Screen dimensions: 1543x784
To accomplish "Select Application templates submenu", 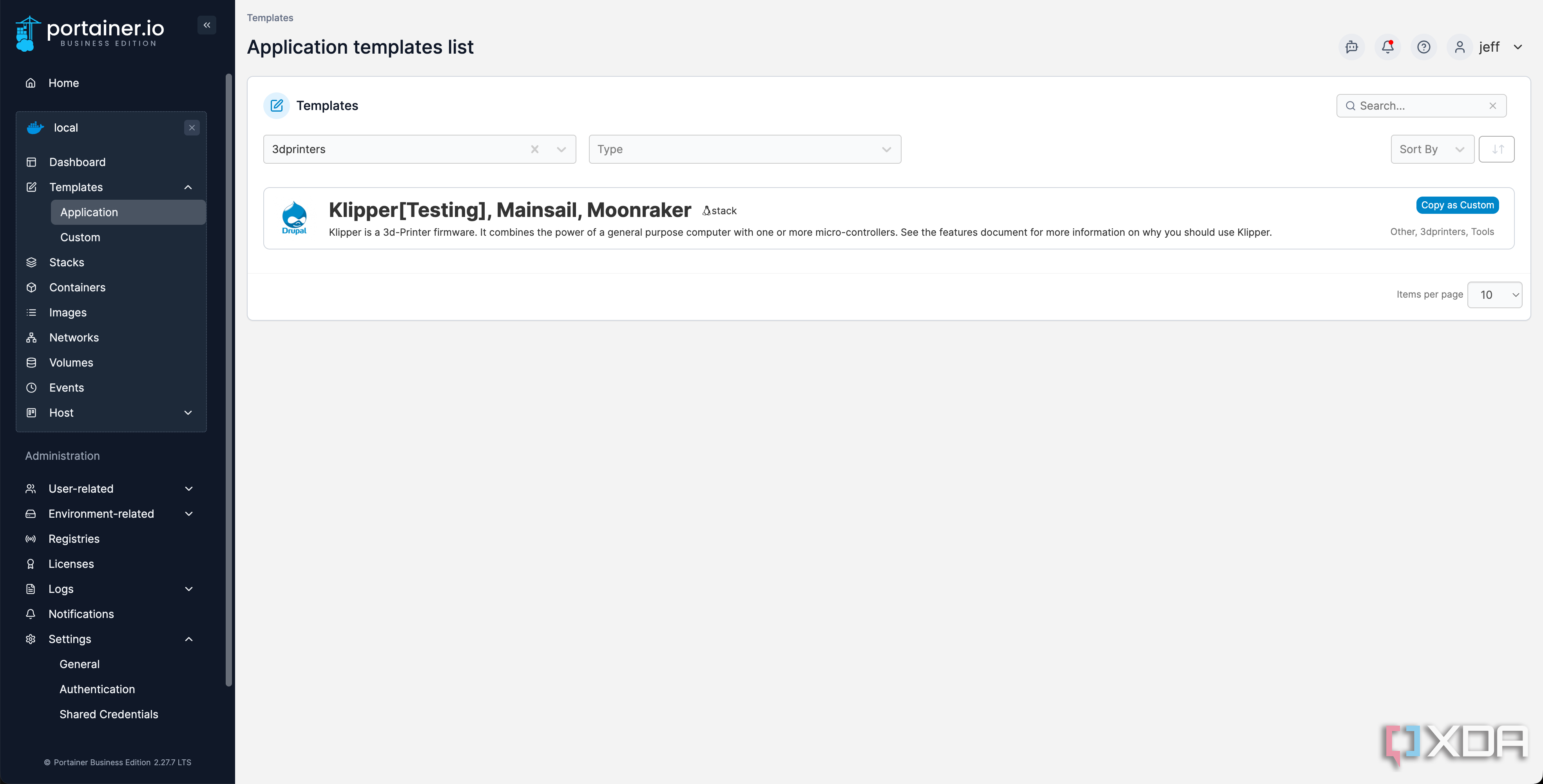I will pyautogui.click(x=128, y=213).
